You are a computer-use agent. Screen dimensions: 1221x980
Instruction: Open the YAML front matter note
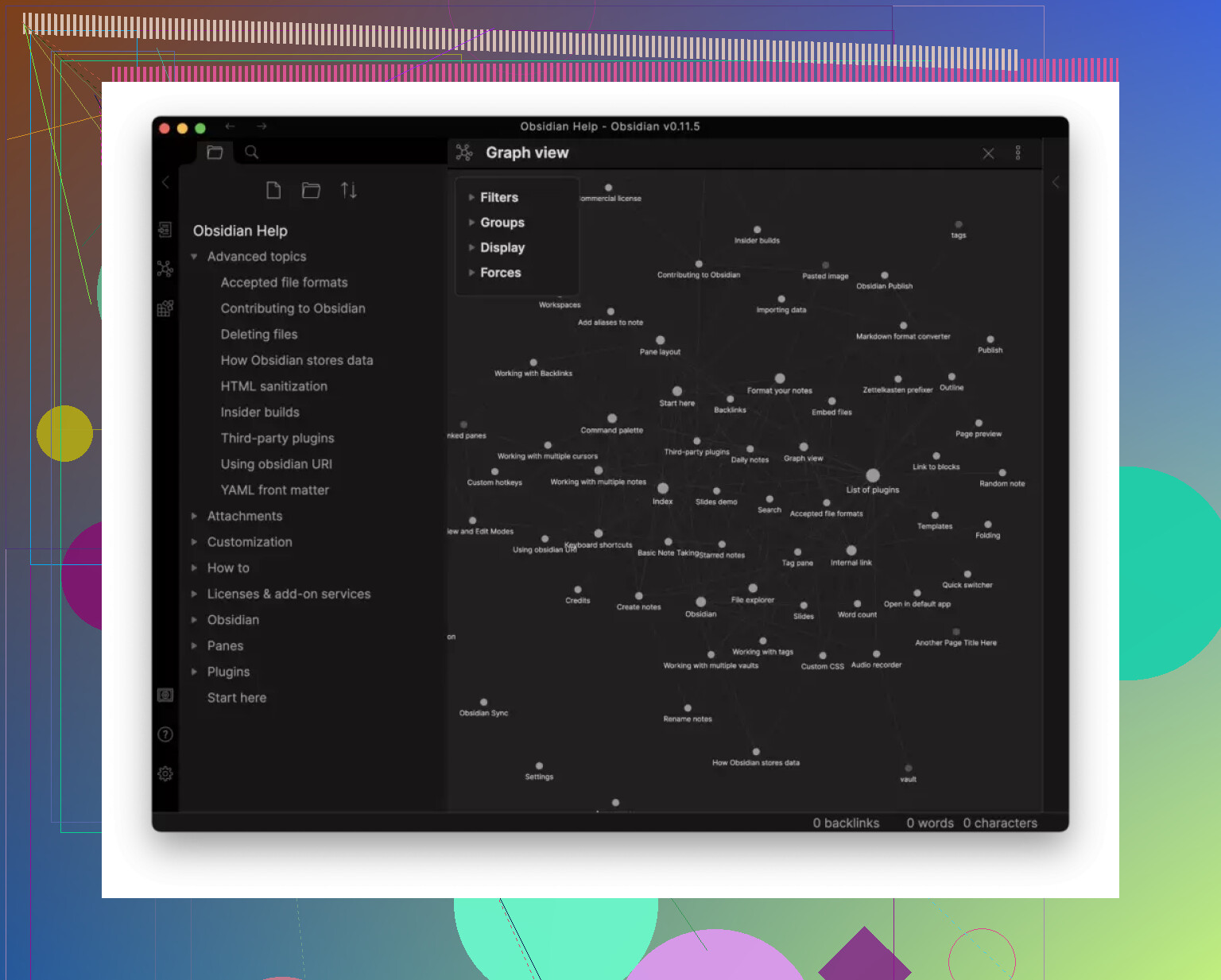(274, 490)
